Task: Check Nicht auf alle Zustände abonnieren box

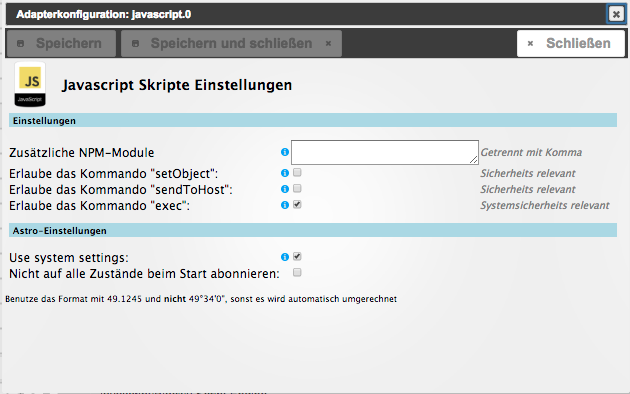Action: coord(297,273)
